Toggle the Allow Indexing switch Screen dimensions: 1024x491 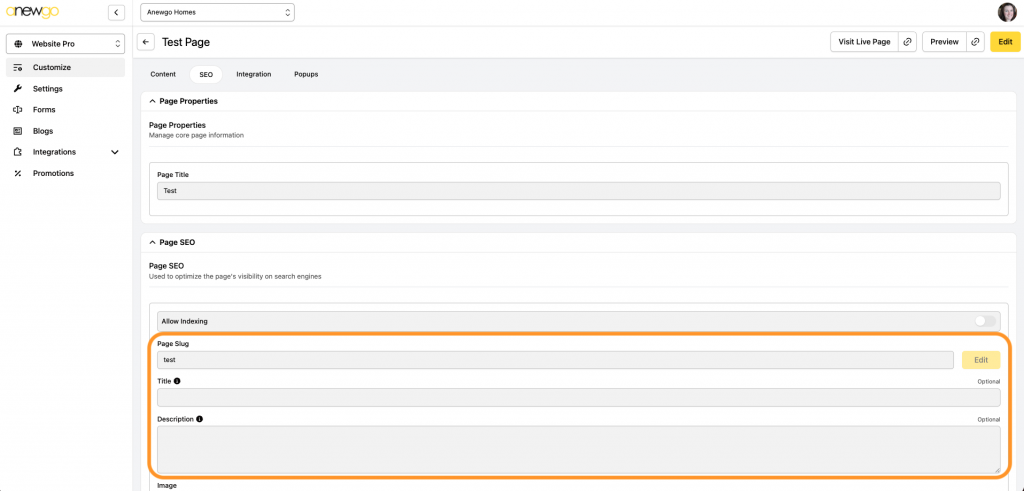click(986, 321)
